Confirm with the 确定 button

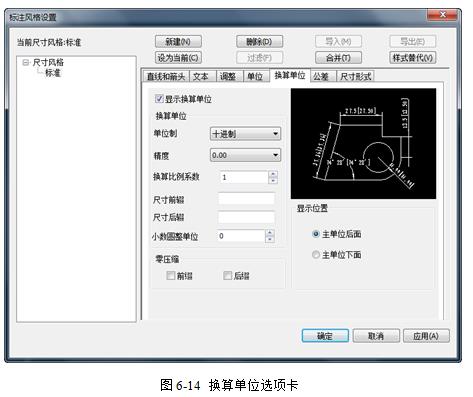coord(325,336)
